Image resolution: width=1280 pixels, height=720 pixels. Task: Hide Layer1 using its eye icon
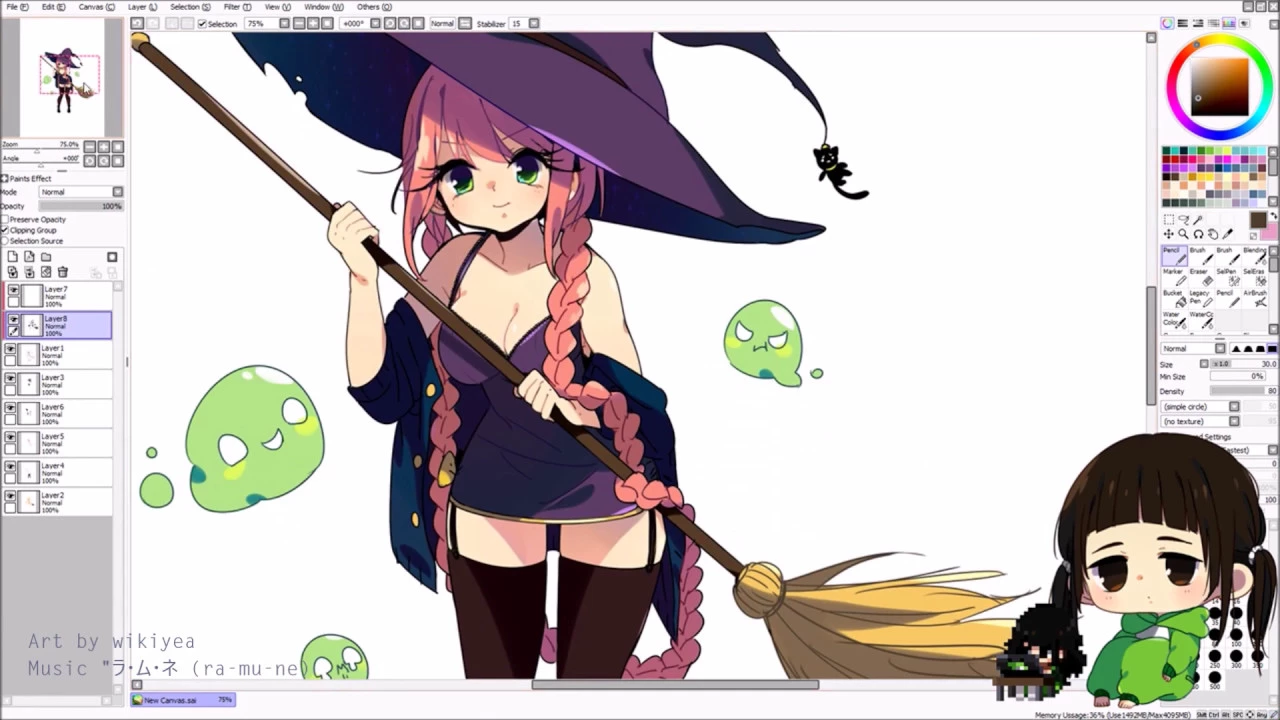pos(11,349)
